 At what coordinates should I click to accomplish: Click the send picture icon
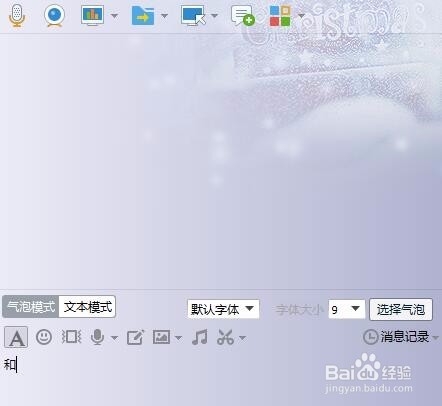[x=162, y=337]
